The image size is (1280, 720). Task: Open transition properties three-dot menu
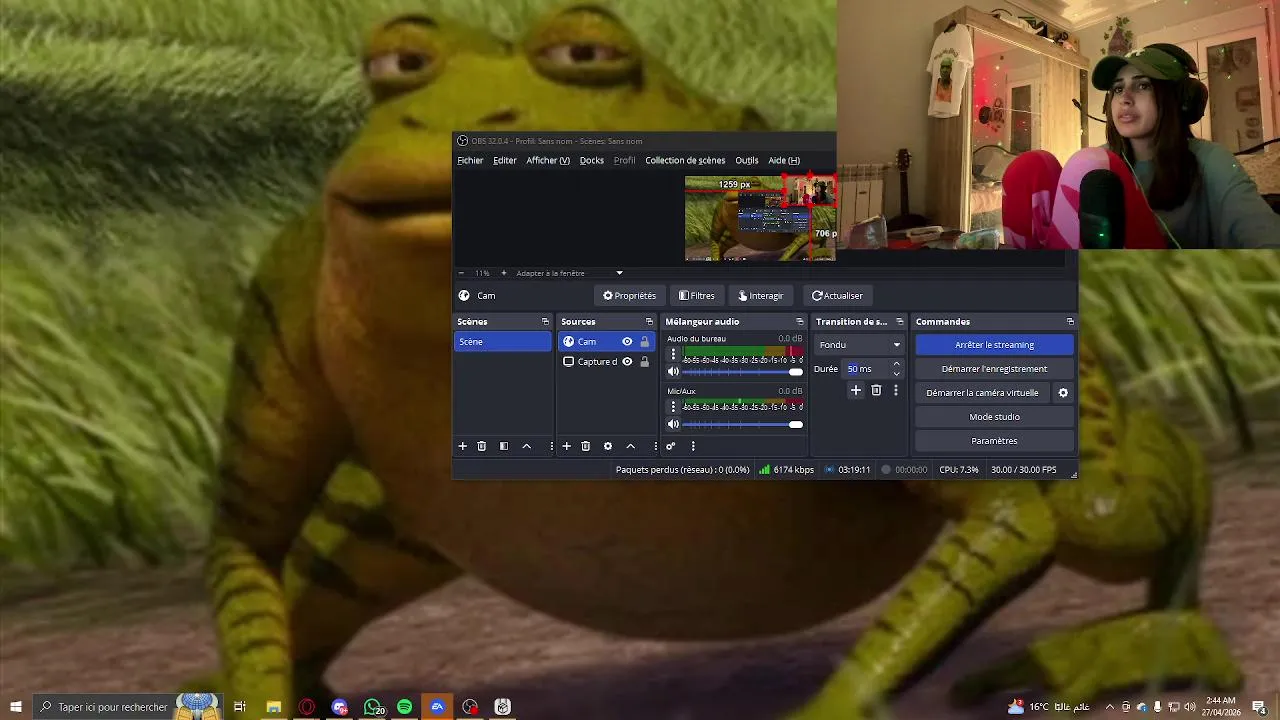click(896, 391)
